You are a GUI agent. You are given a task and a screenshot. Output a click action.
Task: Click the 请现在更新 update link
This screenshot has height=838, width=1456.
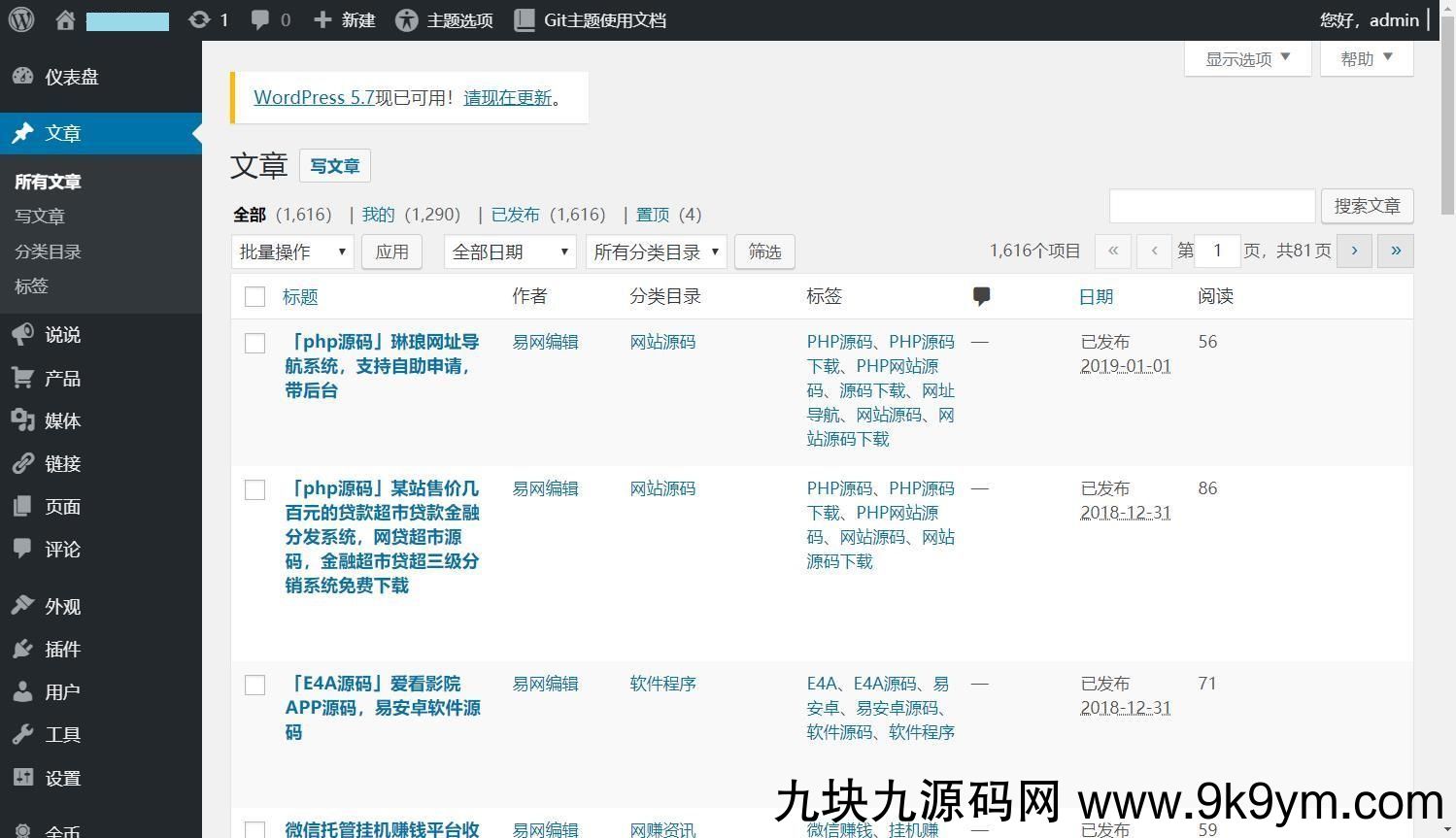[x=507, y=97]
